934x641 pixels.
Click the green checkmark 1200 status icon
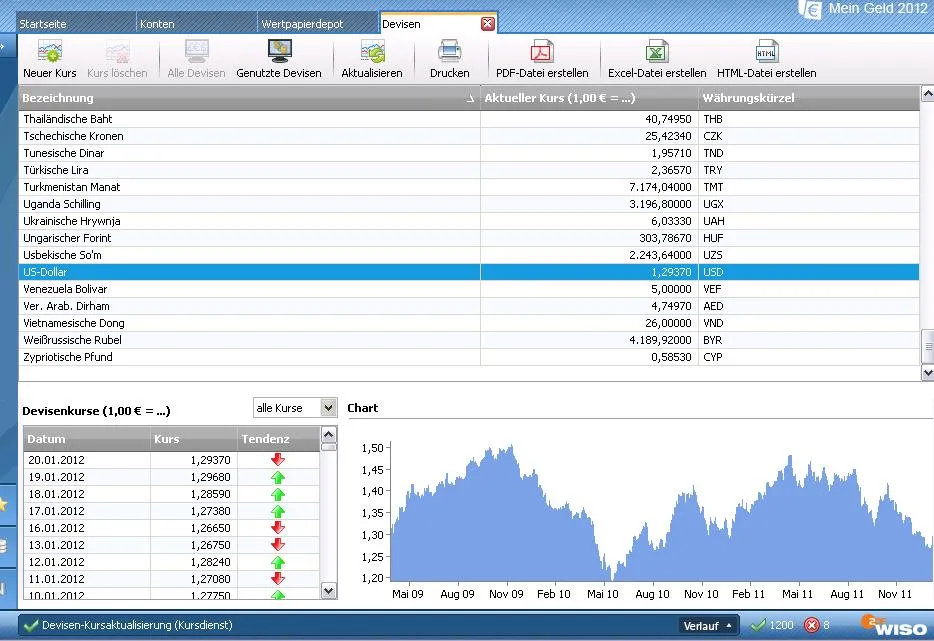click(x=758, y=625)
